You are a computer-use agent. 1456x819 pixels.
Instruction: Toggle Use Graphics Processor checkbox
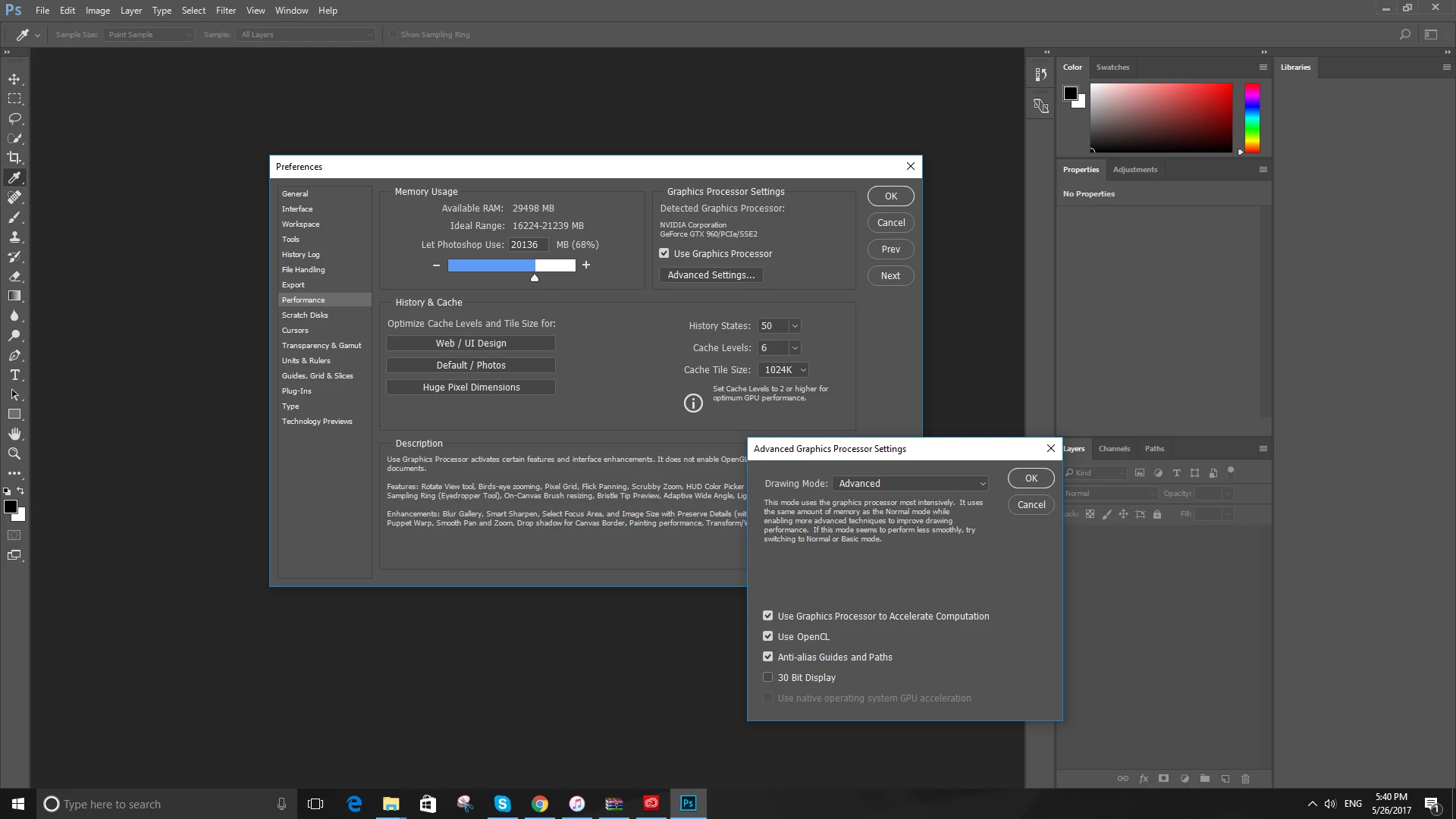(x=664, y=253)
